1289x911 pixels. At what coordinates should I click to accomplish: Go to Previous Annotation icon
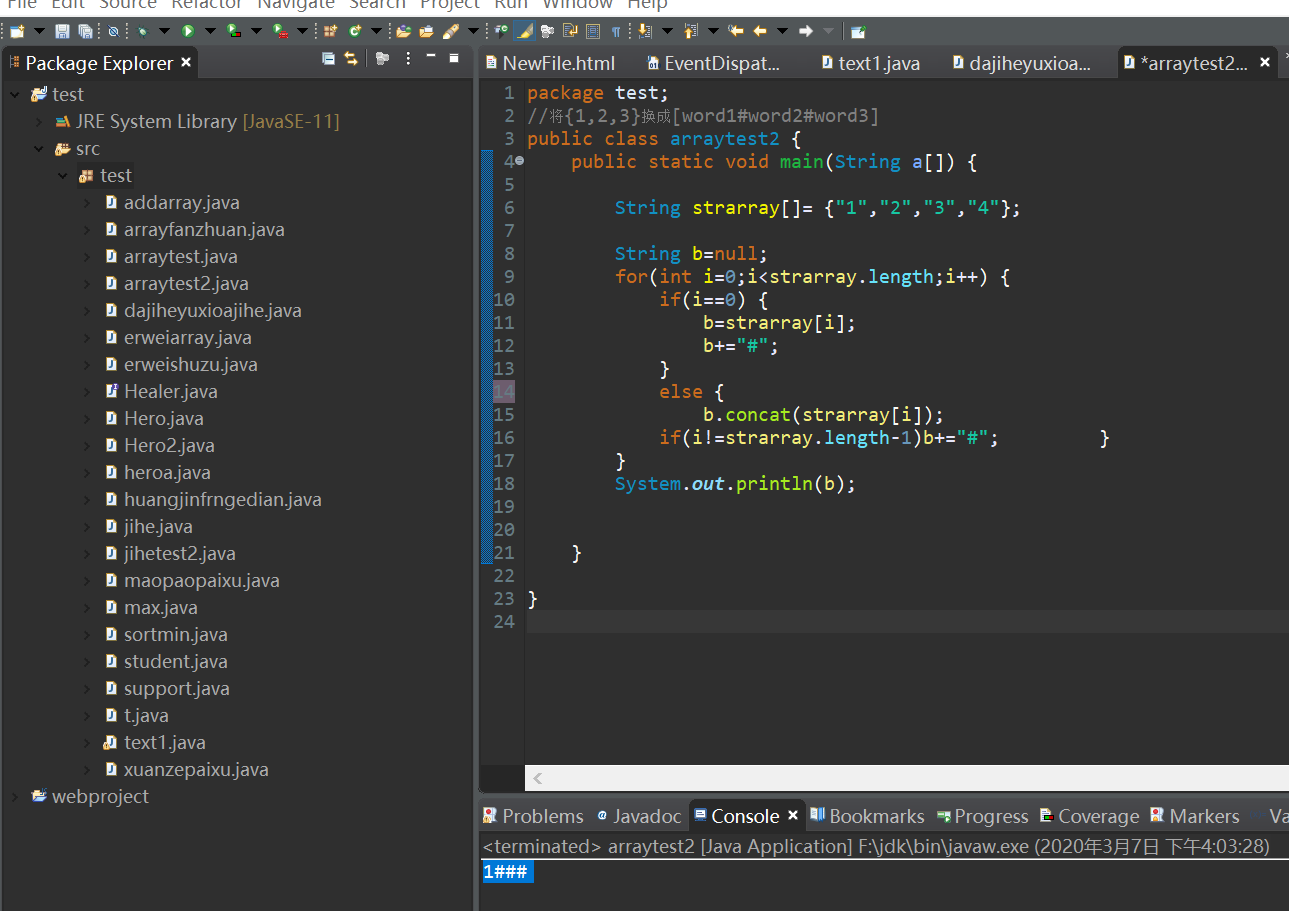(x=690, y=31)
